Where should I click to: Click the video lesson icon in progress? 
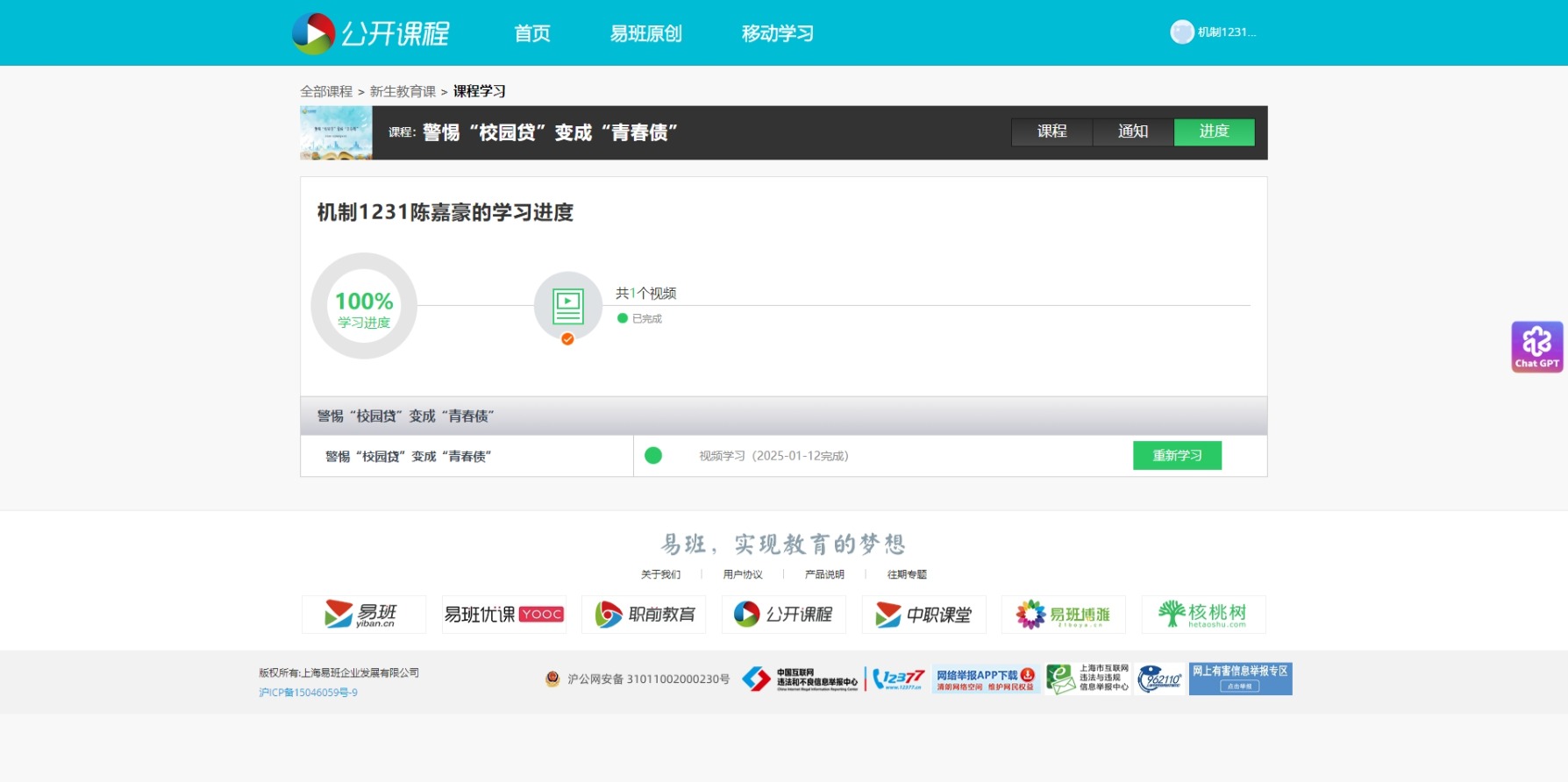pos(567,306)
